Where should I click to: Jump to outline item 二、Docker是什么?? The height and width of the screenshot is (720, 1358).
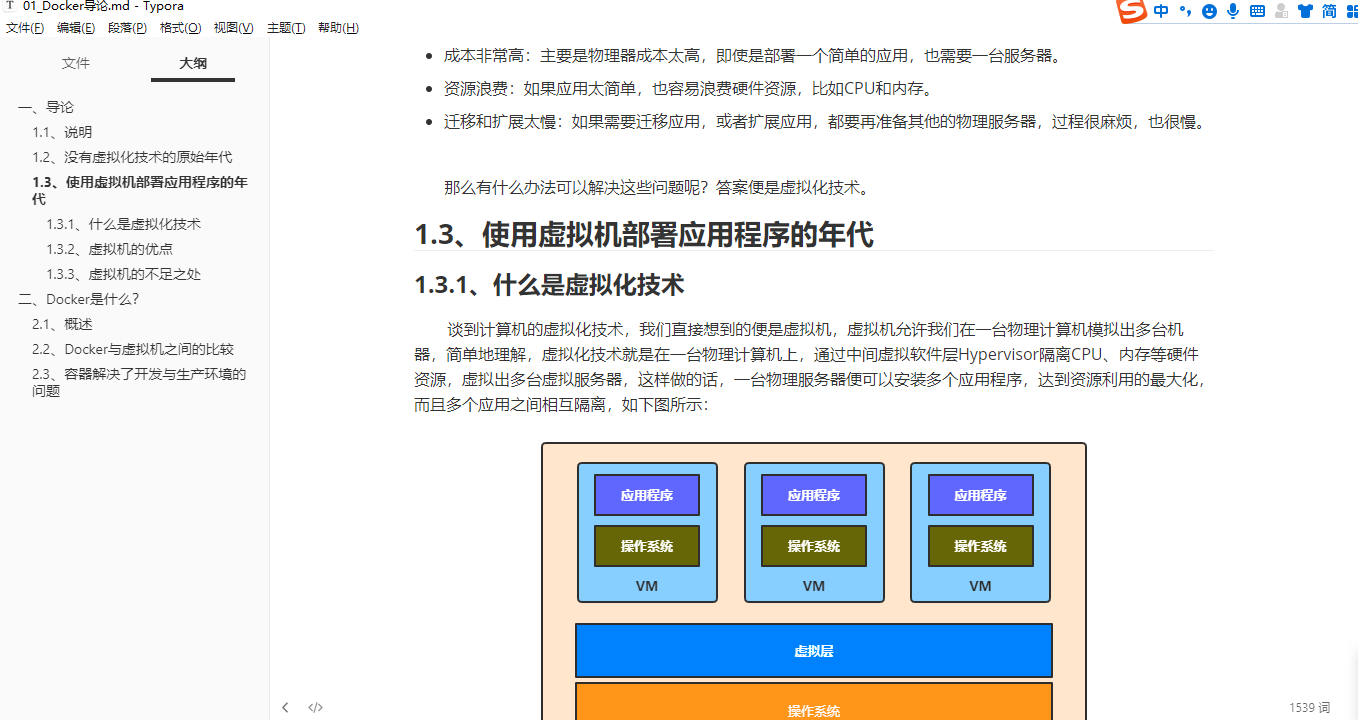coord(79,299)
